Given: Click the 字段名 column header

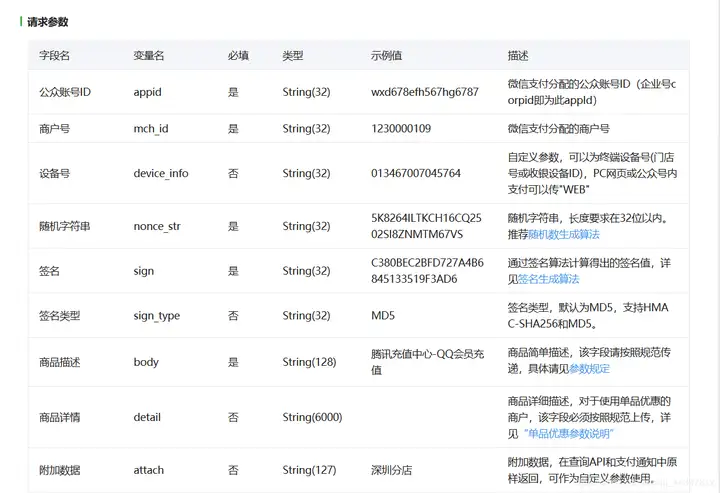Looking at the screenshot, I should (54, 56).
